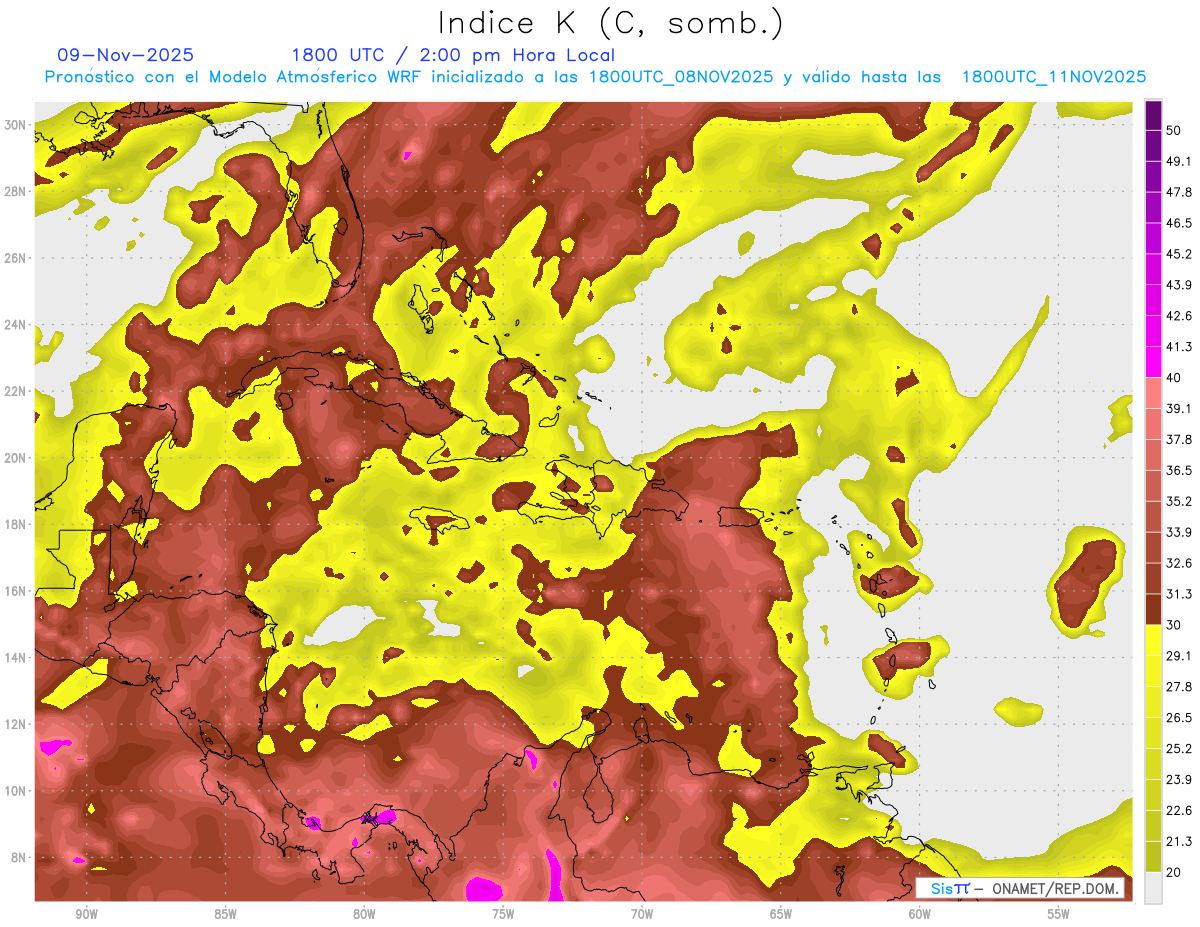This screenshot has height=927, width=1200.
Task: Click the latitude label '16N'
Action: [15, 591]
